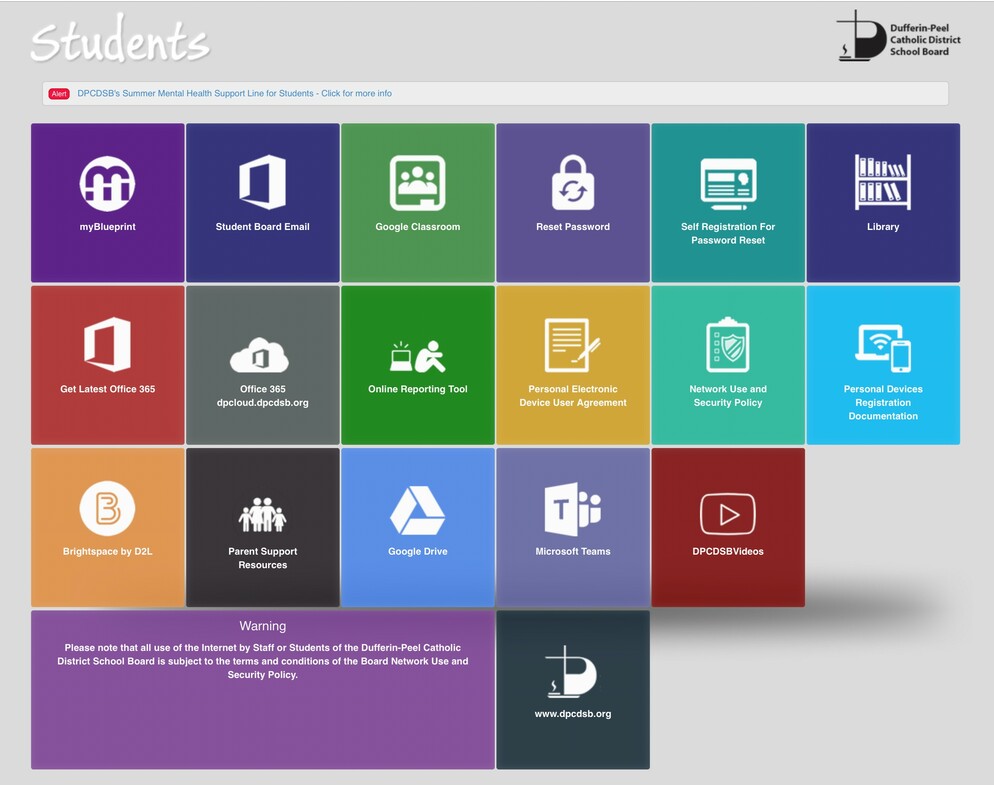Launch the Google Classroom icon
Viewport: 994px width, 785px height.
(x=417, y=183)
